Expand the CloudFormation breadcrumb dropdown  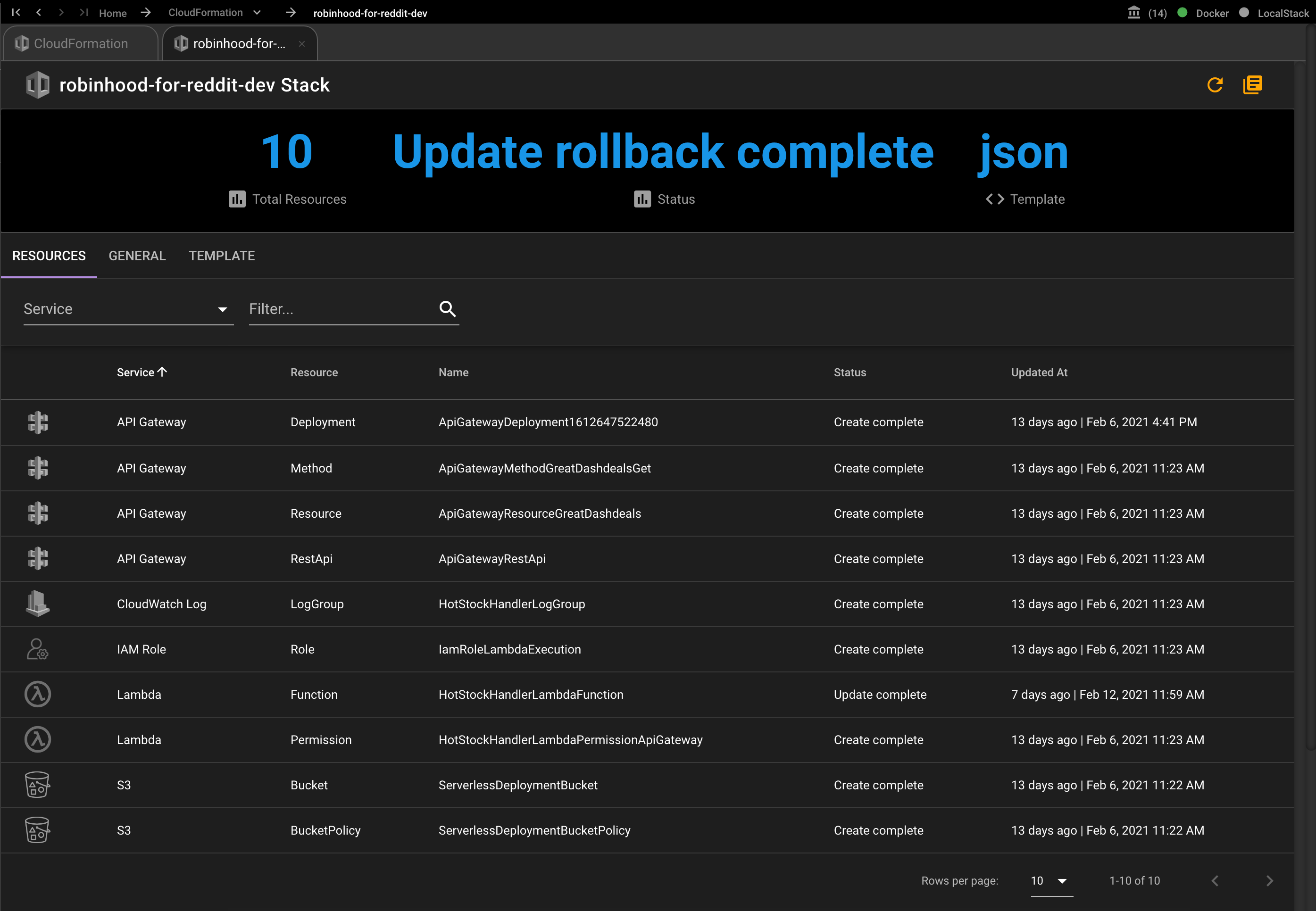(257, 13)
